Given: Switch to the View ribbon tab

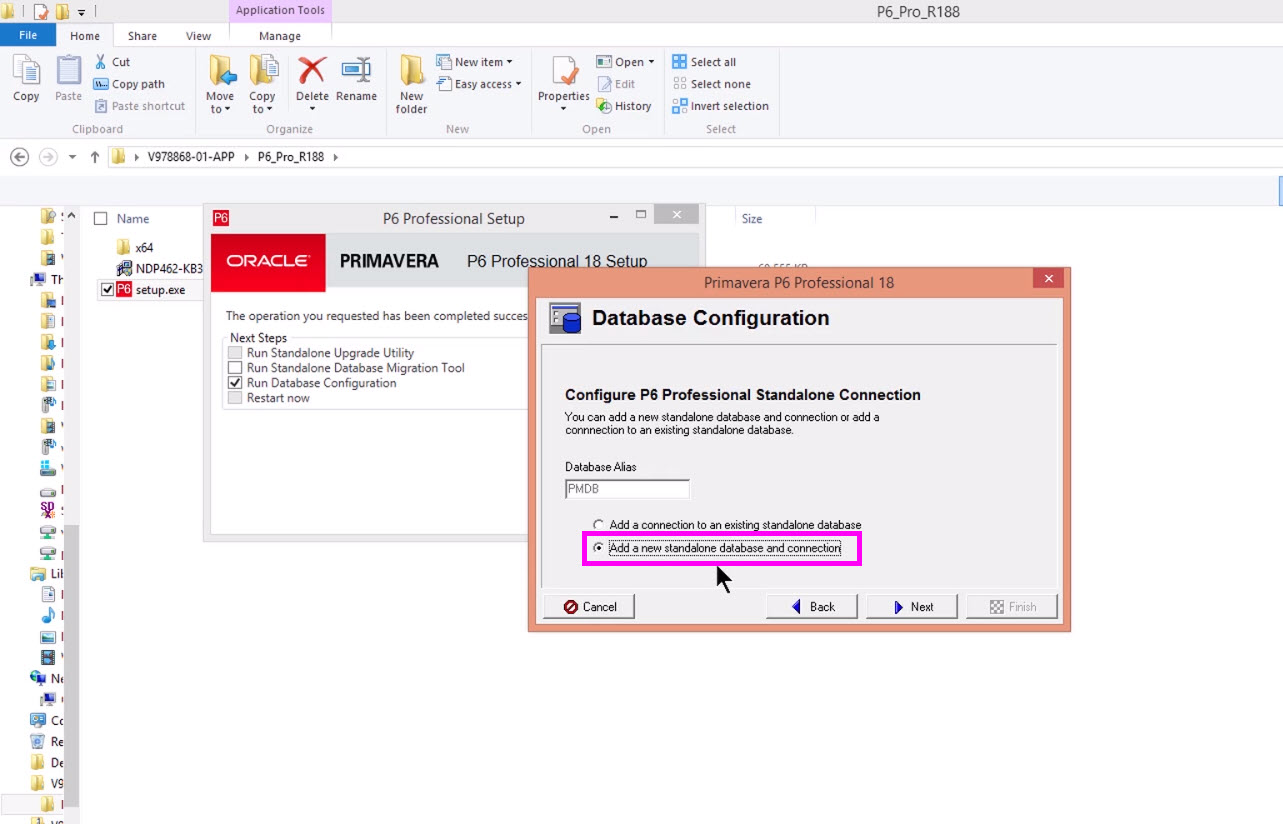Looking at the screenshot, I should tap(198, 36).
